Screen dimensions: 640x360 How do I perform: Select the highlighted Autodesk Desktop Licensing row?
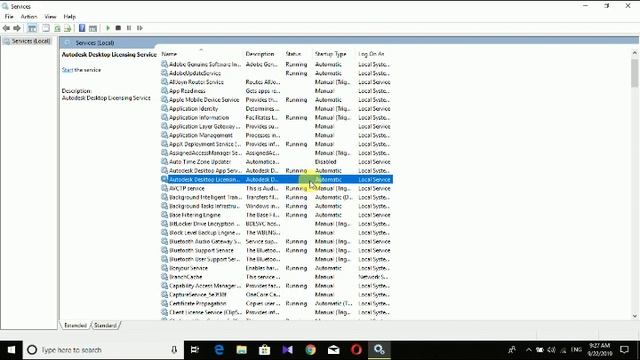[276, 180]
